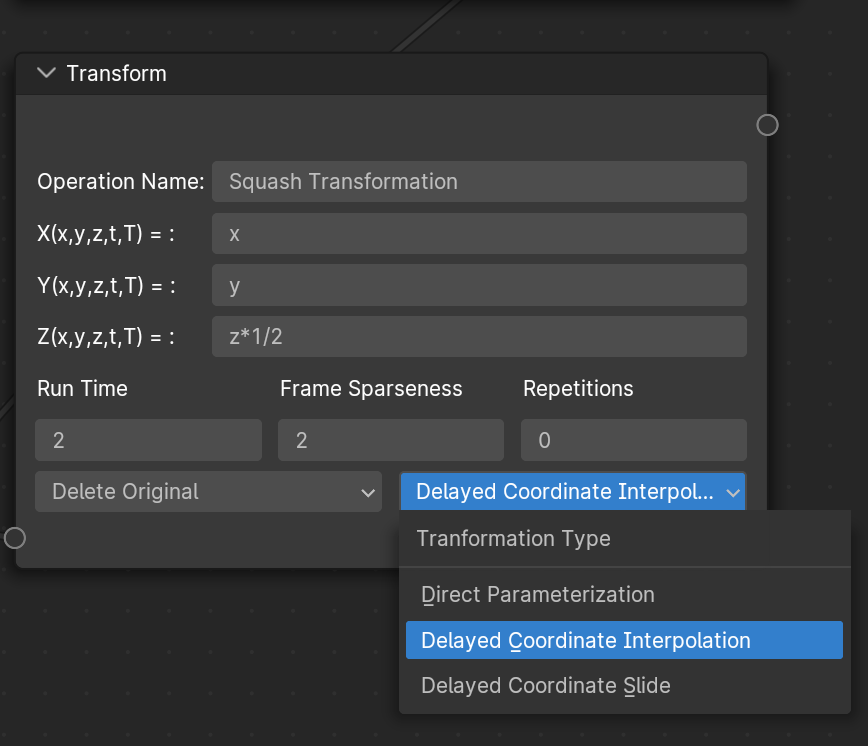Collapse the Transform node chevron

click(x=46, y=73)
